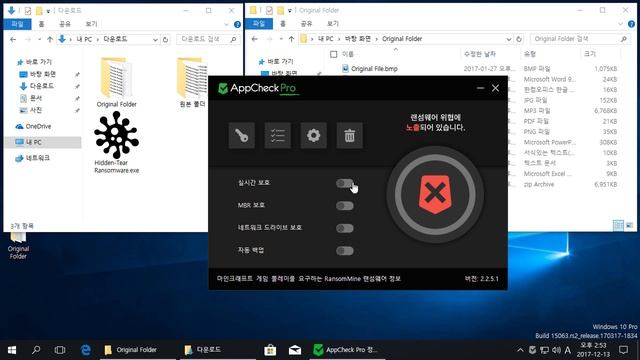
Task: Go back in 다운로드 window
Action: coord(13,40)
